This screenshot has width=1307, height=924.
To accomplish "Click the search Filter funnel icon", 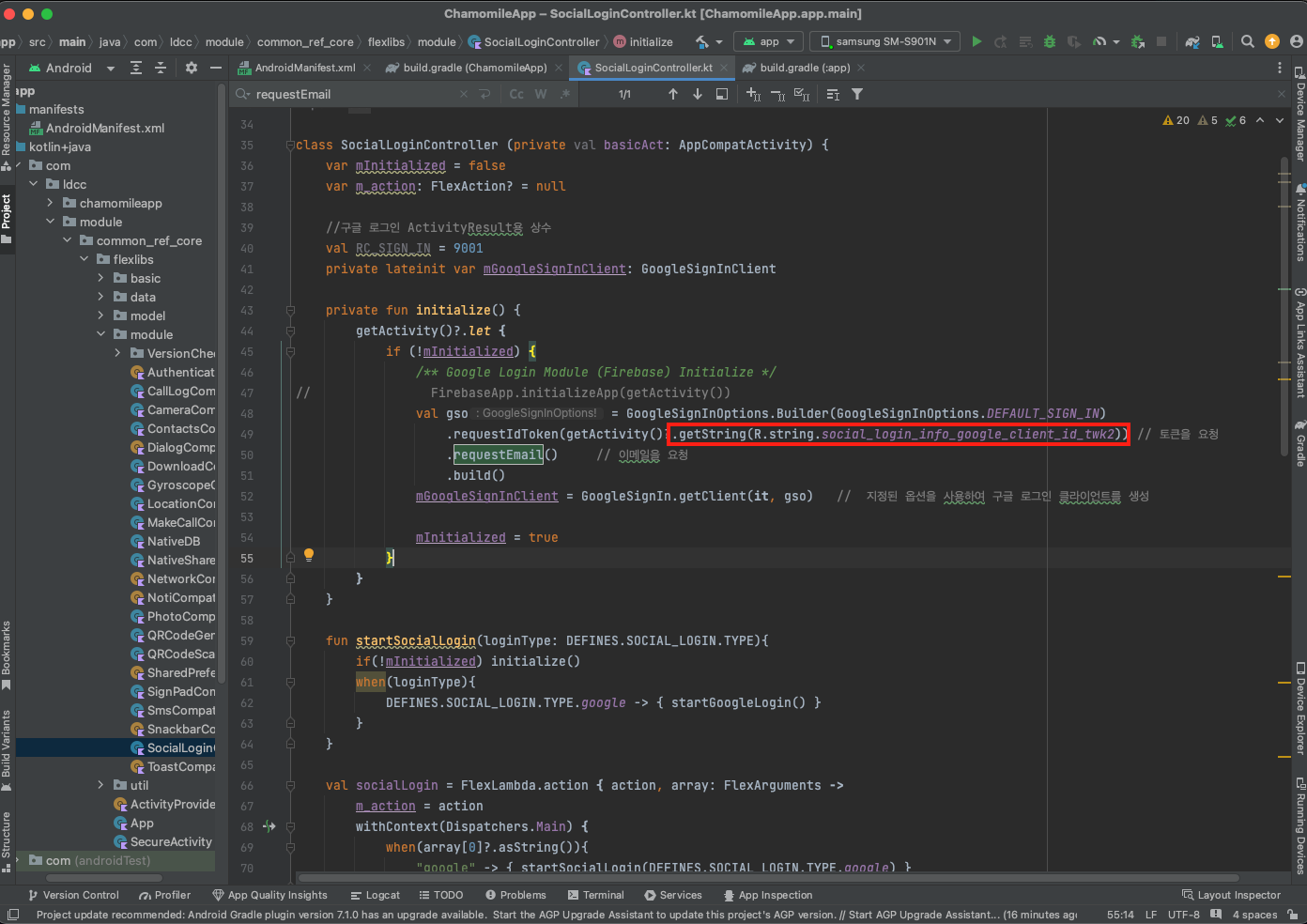I will click(857, 94).
